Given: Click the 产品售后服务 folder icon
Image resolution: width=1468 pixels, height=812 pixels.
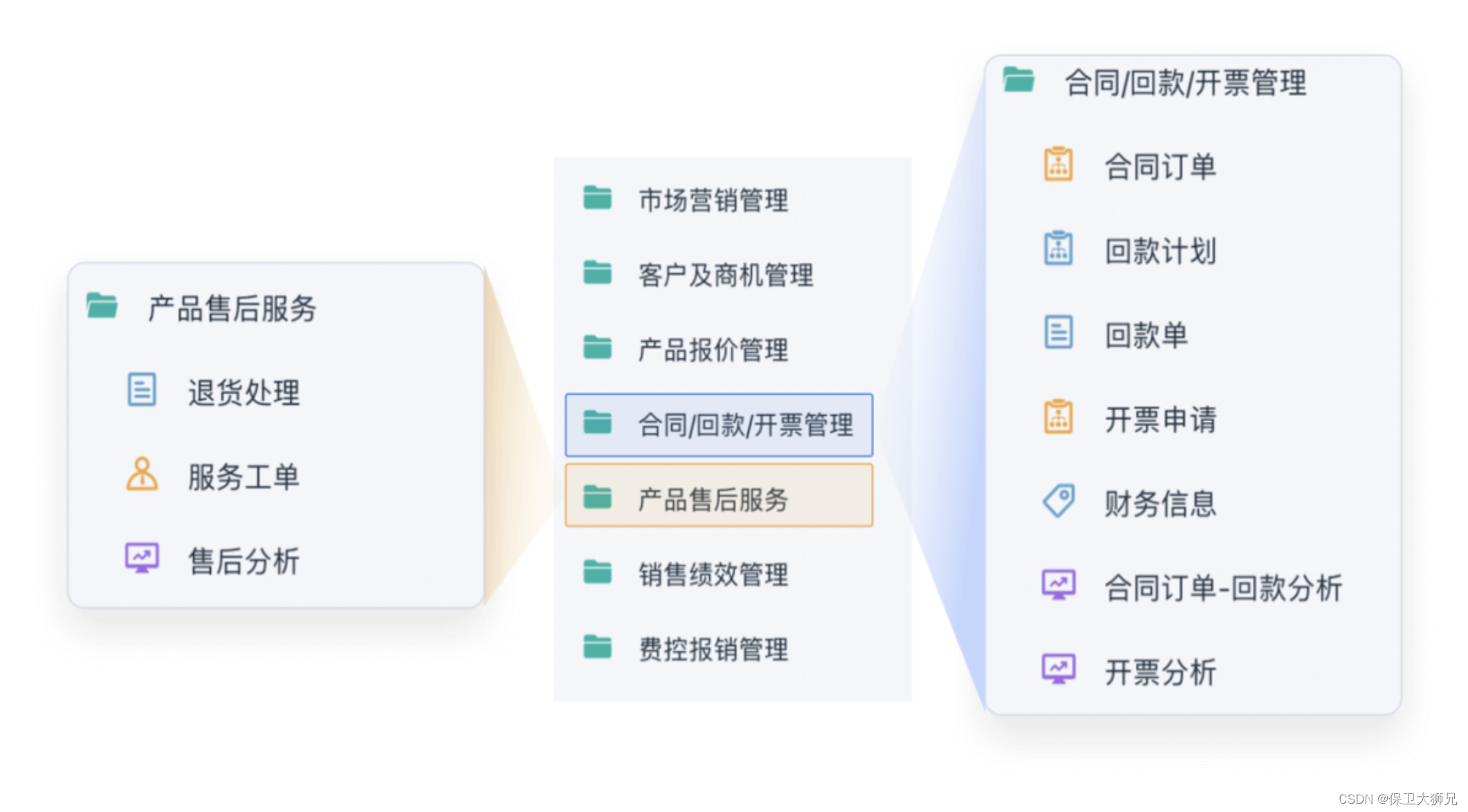Looking at the screenshot, I should tap(101, 305).
